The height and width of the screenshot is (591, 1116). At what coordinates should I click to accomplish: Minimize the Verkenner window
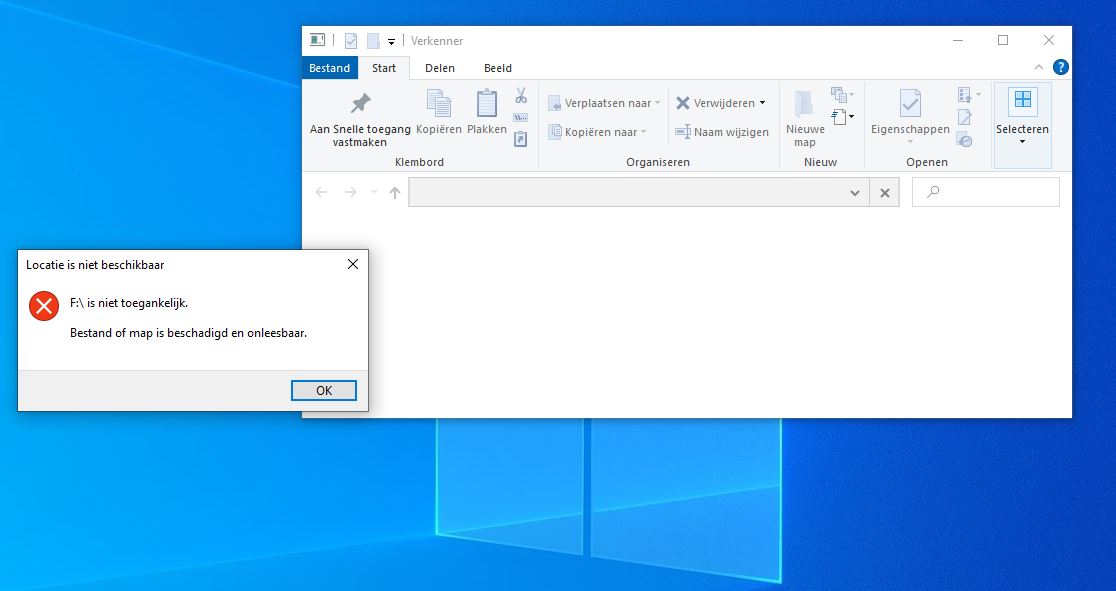957,41
